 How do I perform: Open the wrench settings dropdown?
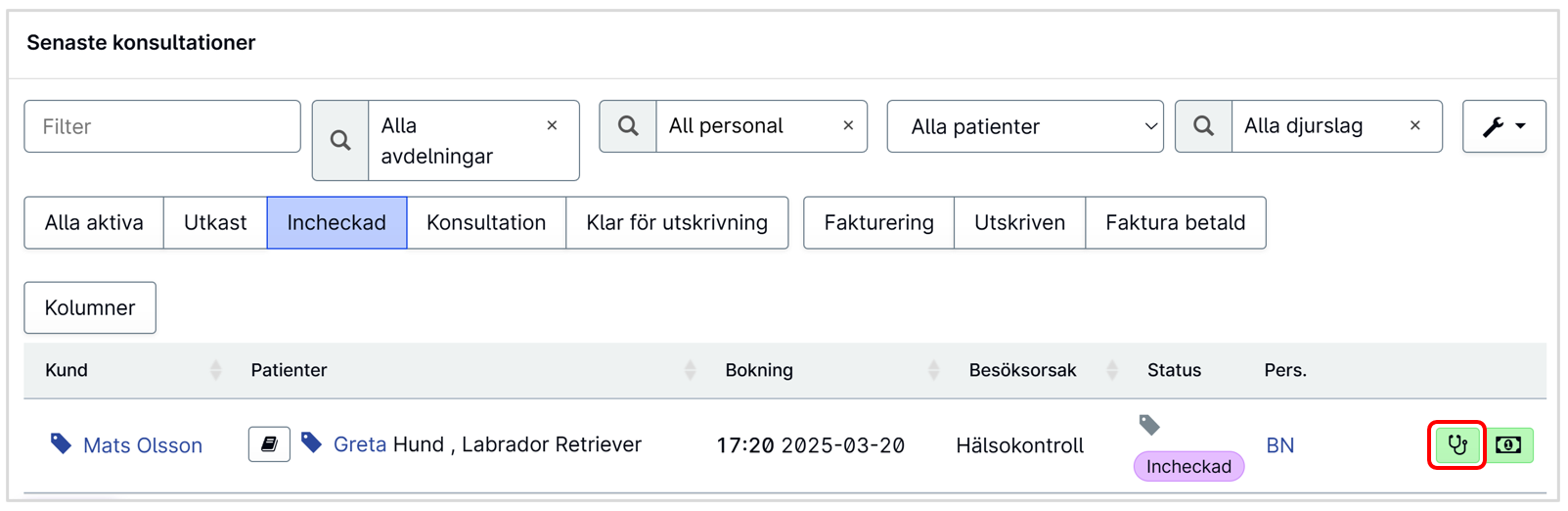pos(1504,126)
